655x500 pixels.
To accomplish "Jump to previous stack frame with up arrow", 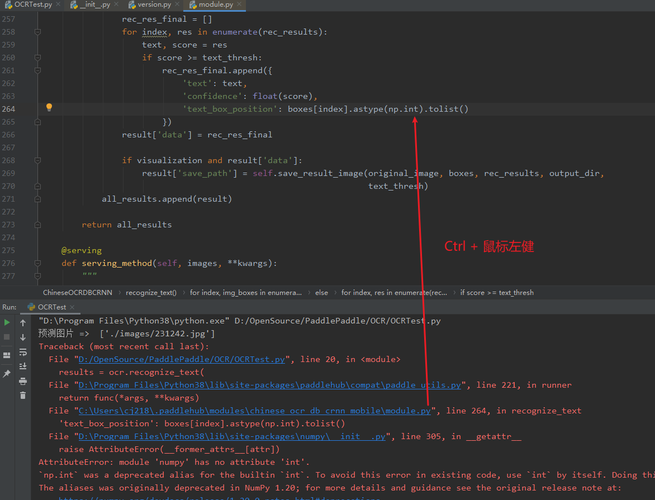I will 23,322.
